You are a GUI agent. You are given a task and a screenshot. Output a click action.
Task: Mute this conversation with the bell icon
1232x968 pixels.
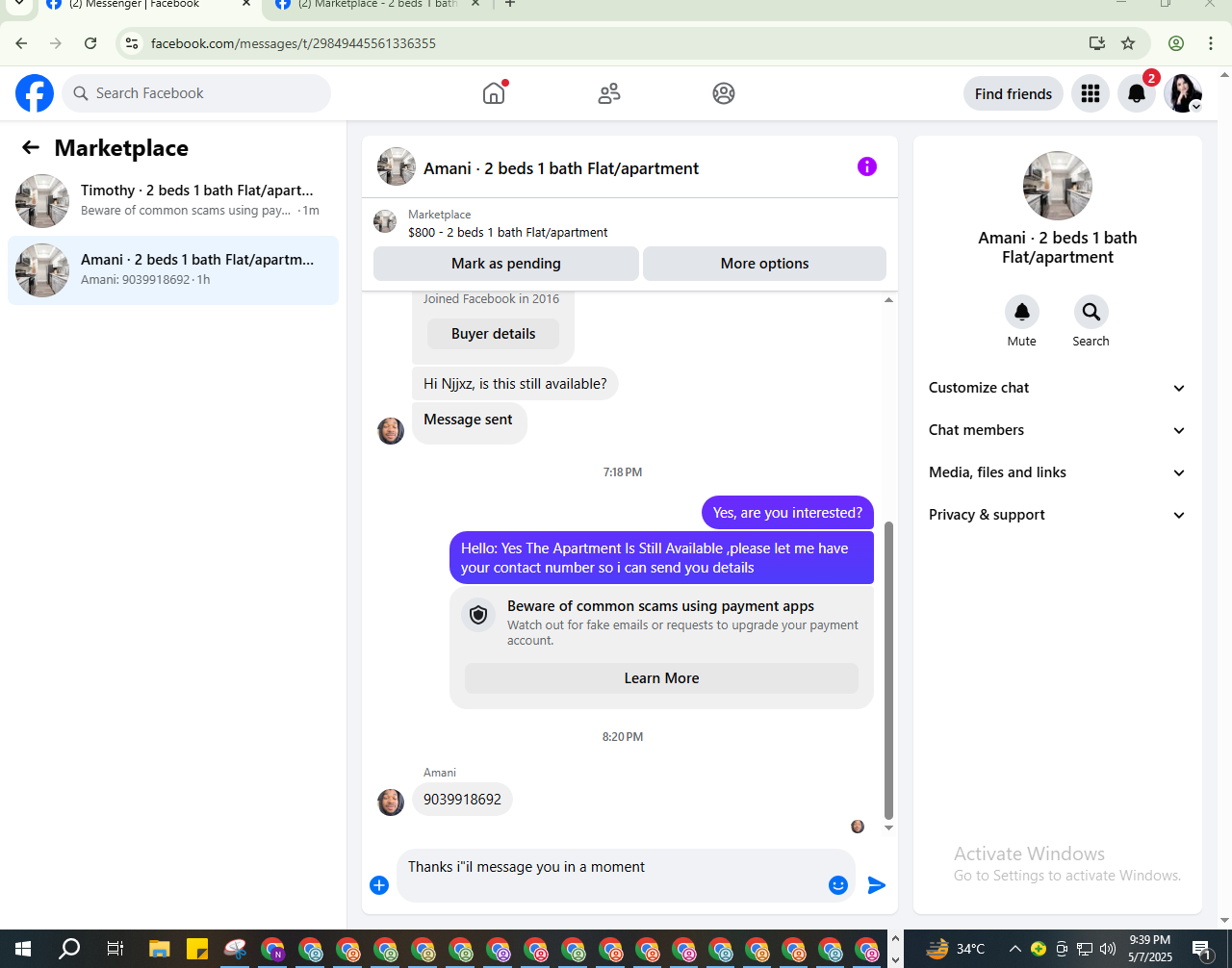[x=1022, y=312]
